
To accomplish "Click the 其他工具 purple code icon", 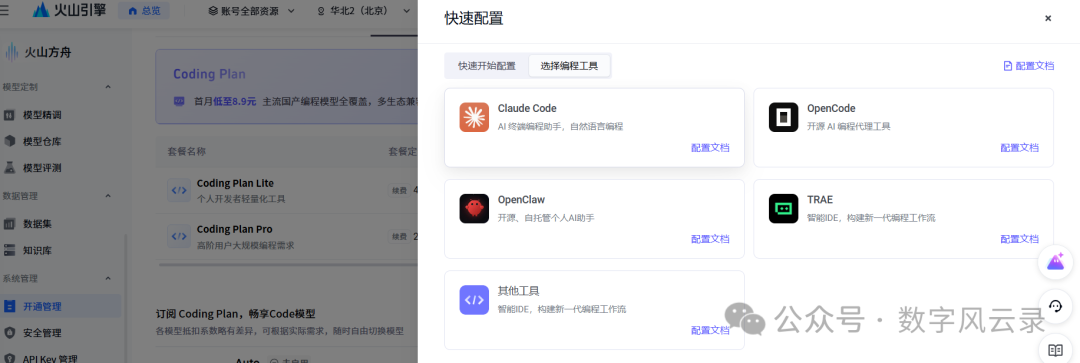I will pyautogui.click(x=474, y=300).
